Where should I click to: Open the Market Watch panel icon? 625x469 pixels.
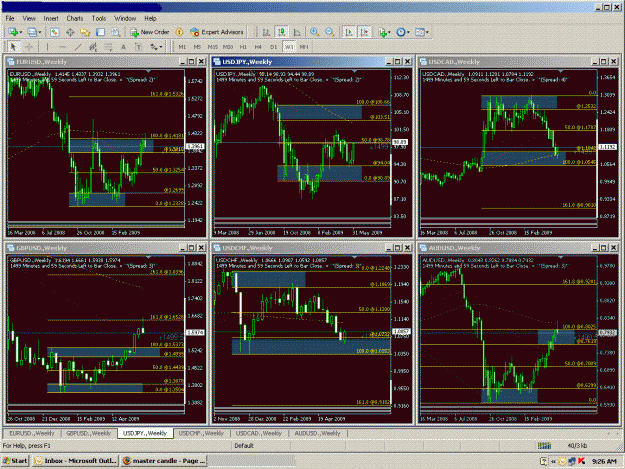[x=55, y=32]
